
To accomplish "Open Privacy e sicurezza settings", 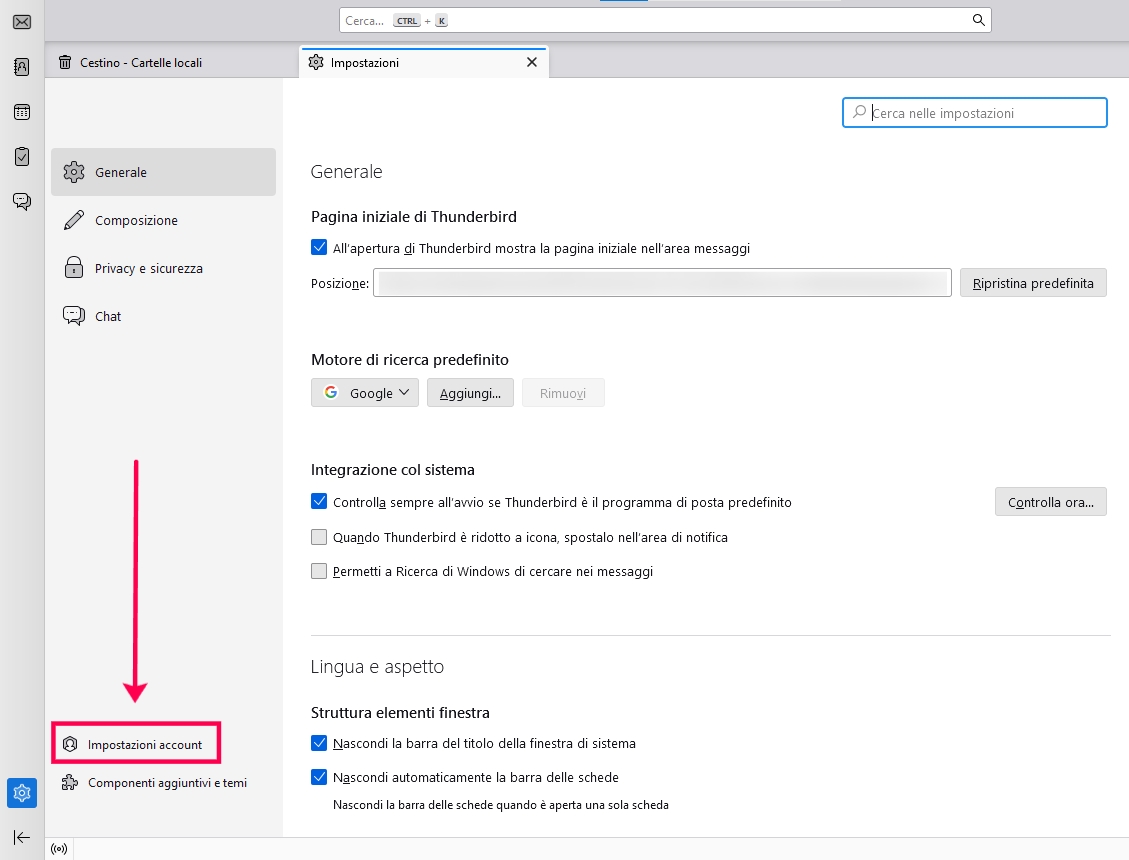I will [163, 268].
